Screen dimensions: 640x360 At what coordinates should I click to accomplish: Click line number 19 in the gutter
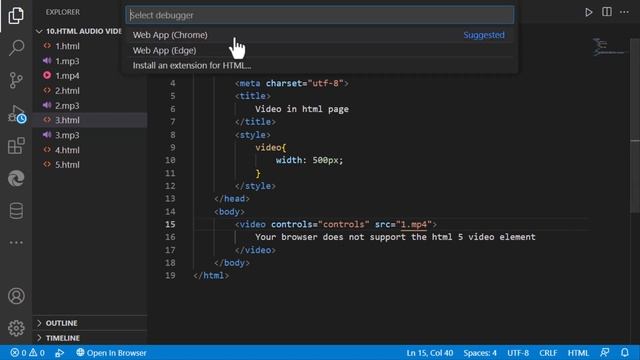[170, 276]
